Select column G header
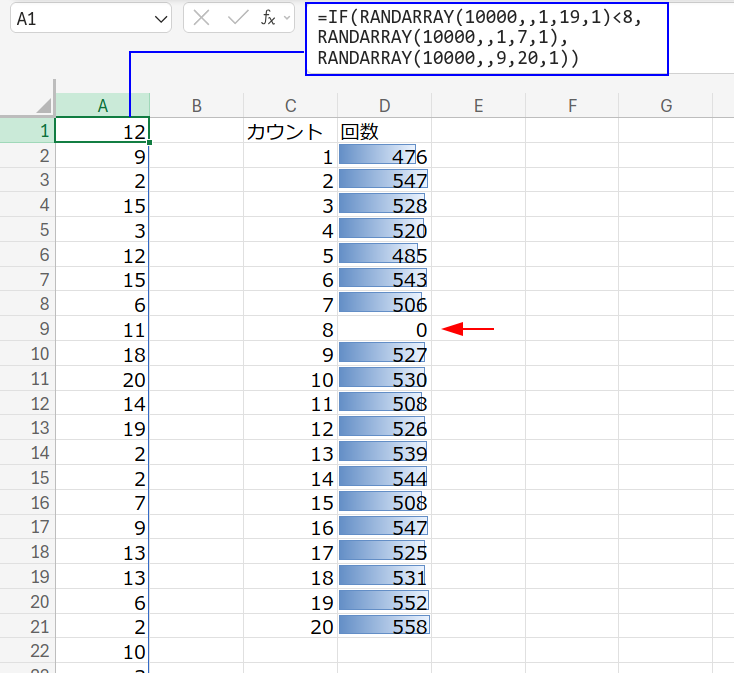734x673 pixels. (665, 106)
